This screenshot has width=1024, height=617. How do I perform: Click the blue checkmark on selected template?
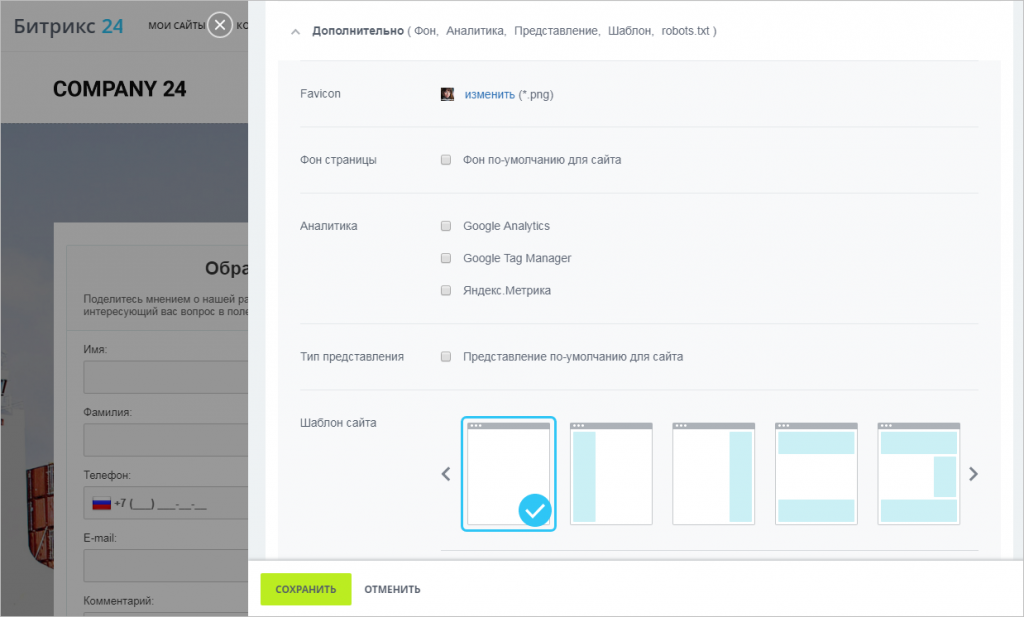pos(535,511)
